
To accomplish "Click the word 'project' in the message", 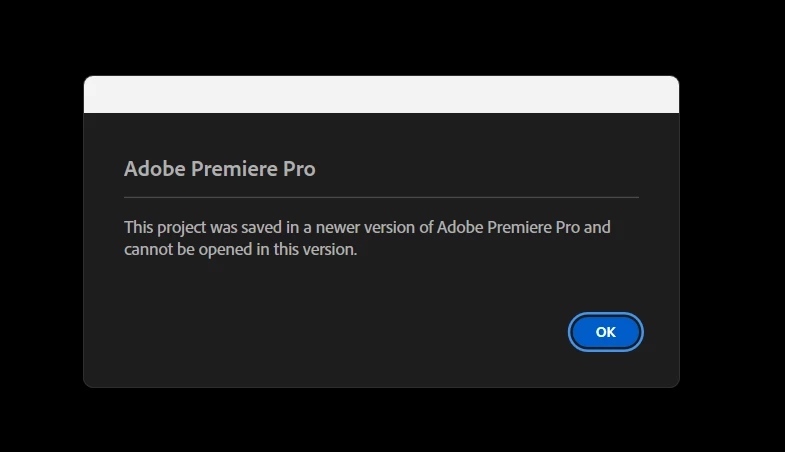I will point(183,227).
